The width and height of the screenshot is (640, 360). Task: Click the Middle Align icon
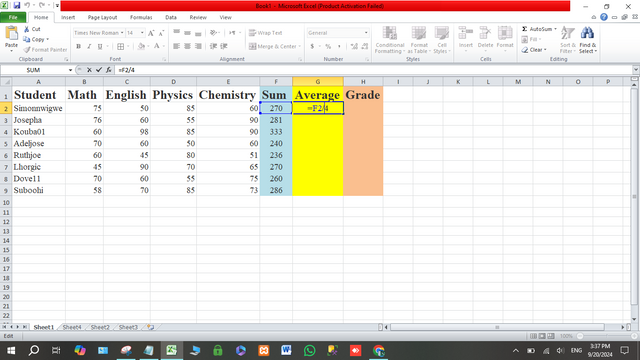click(187, 33)
